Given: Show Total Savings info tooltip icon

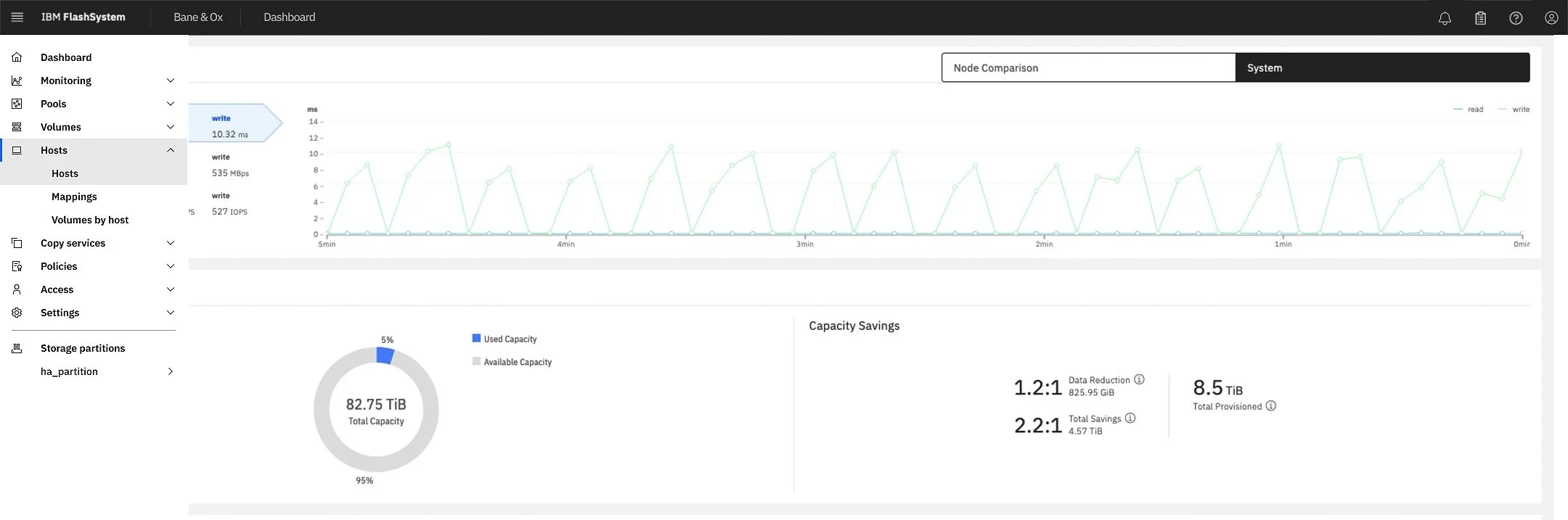Looking at the screenshot, I should click(x=1130, y=418).
